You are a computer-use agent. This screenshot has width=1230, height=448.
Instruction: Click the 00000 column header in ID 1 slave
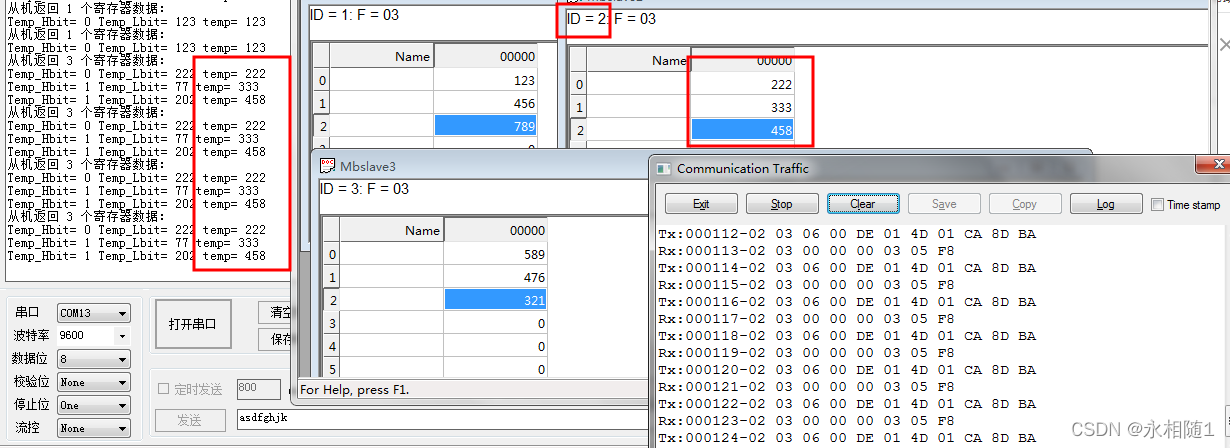tap(485, 56)
